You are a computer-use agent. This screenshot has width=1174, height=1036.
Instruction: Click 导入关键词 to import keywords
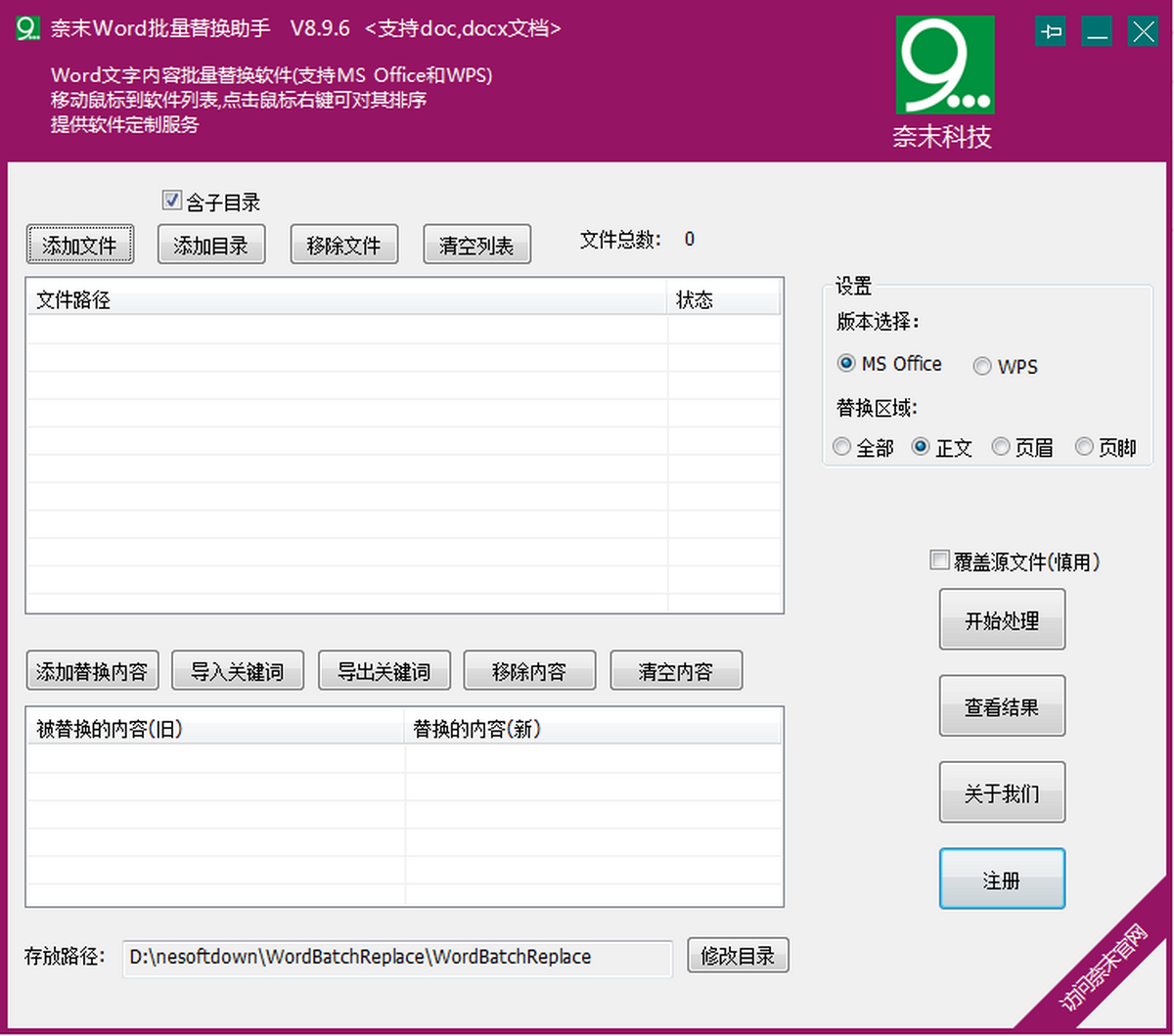point(238,670)
